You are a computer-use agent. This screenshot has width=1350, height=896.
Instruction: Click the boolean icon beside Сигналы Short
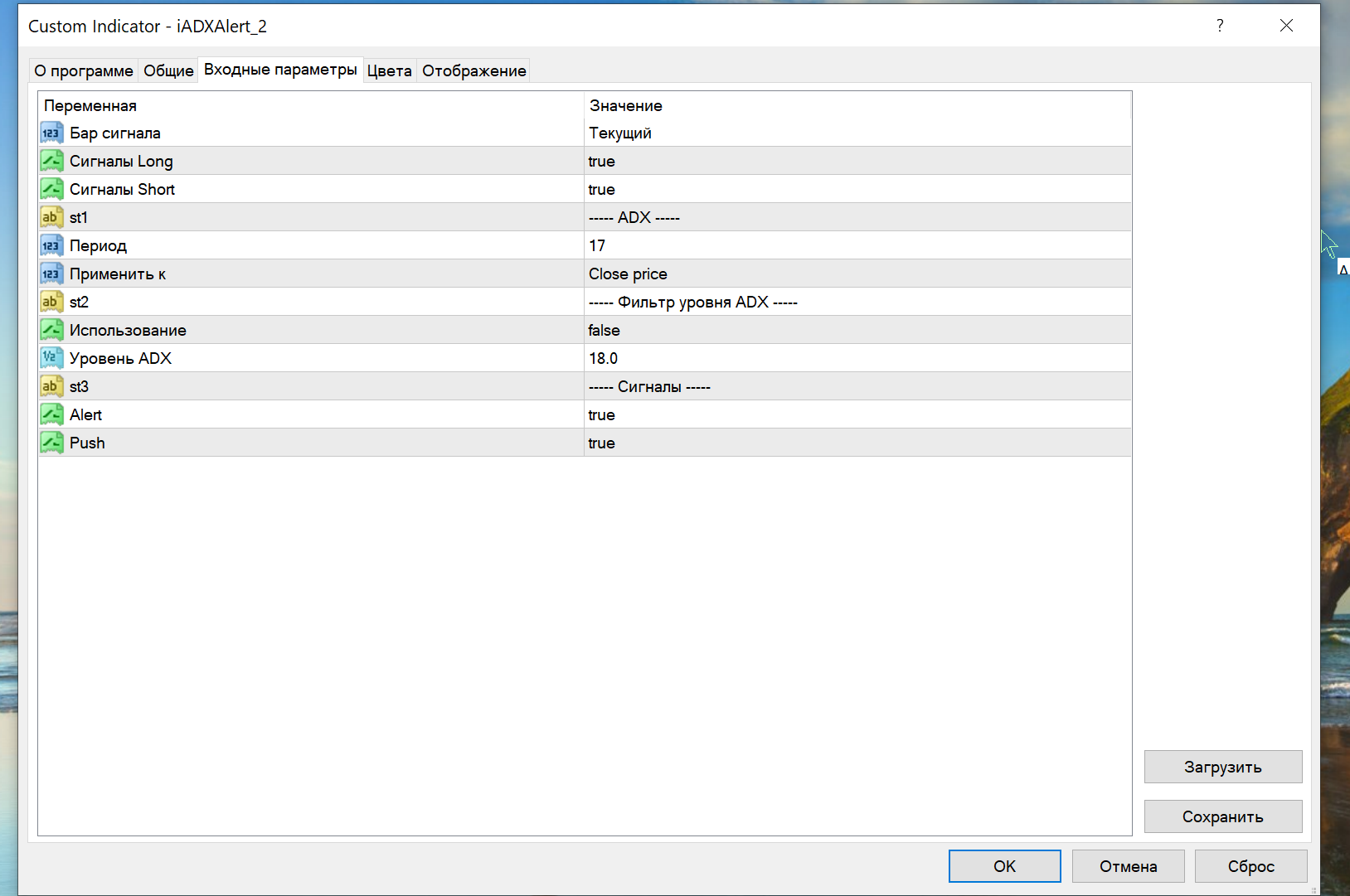pos(51,190)
